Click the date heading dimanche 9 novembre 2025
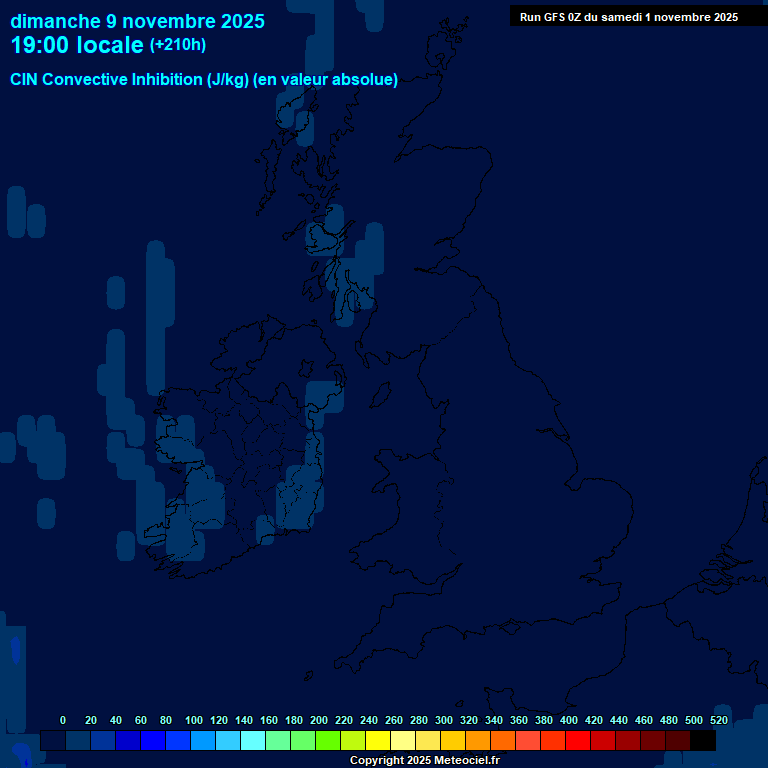 pos(137,21)
